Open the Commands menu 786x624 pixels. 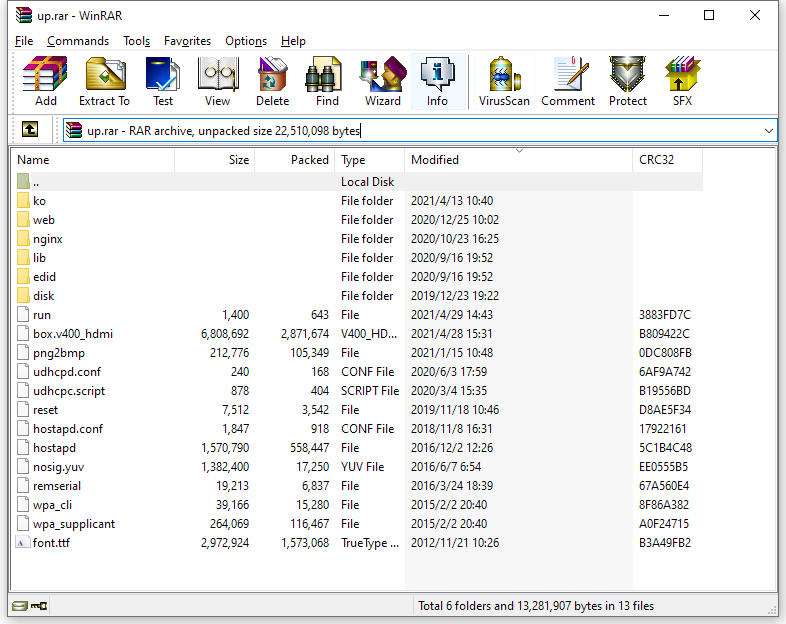[78, 41]
